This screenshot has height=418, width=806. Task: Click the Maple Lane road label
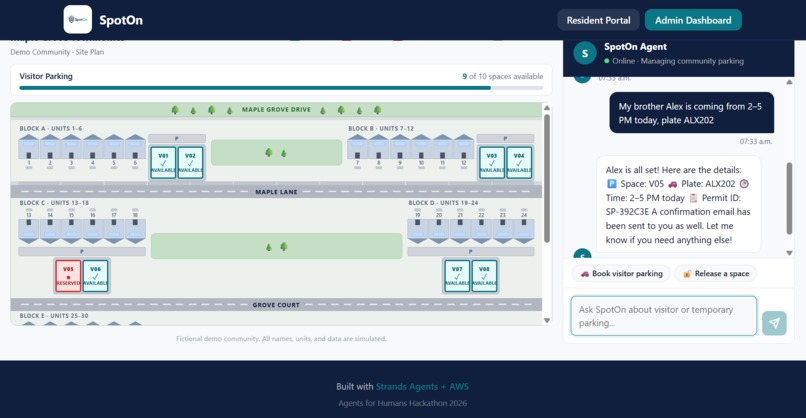click(276, 192)
